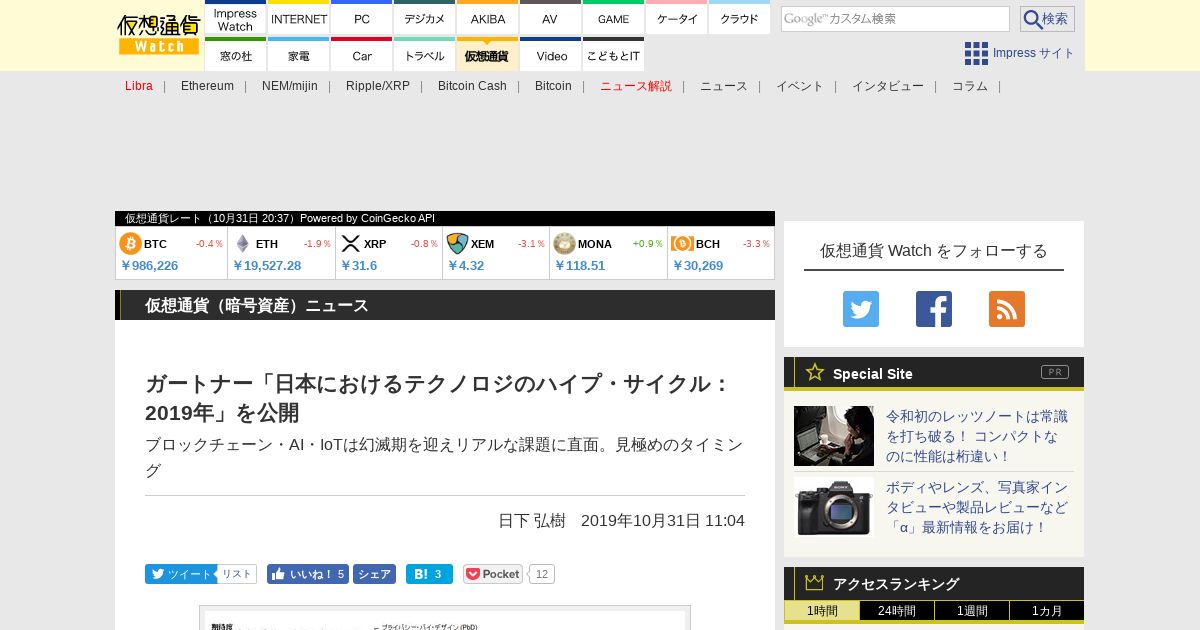1200x630 pixels.
Task: Click the Facebook シェア button
Action: pyautogui.click(x=374, y=574)
